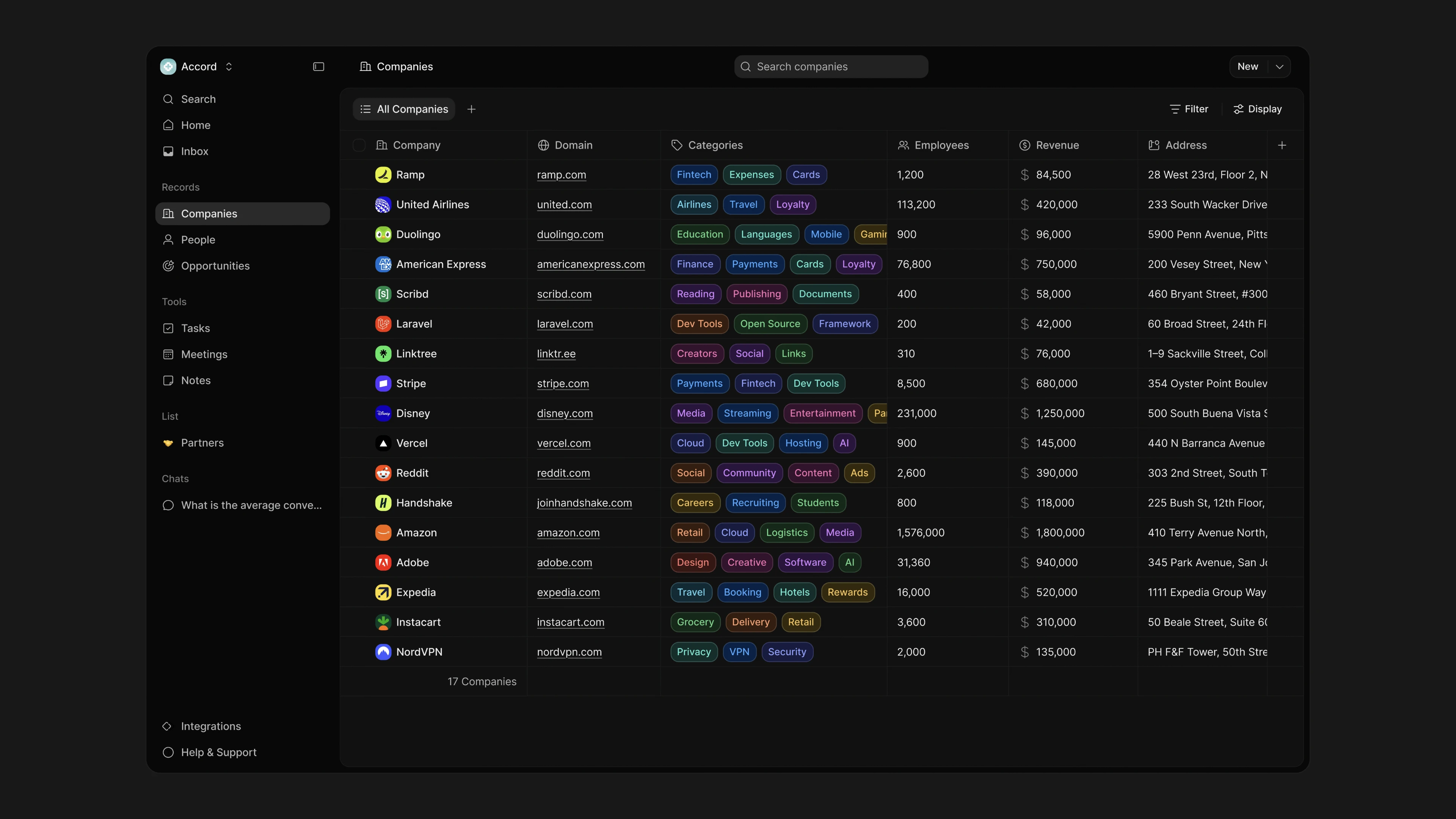
Task: Click the Education tag on Duolingo row
Action: coord(700,235)
